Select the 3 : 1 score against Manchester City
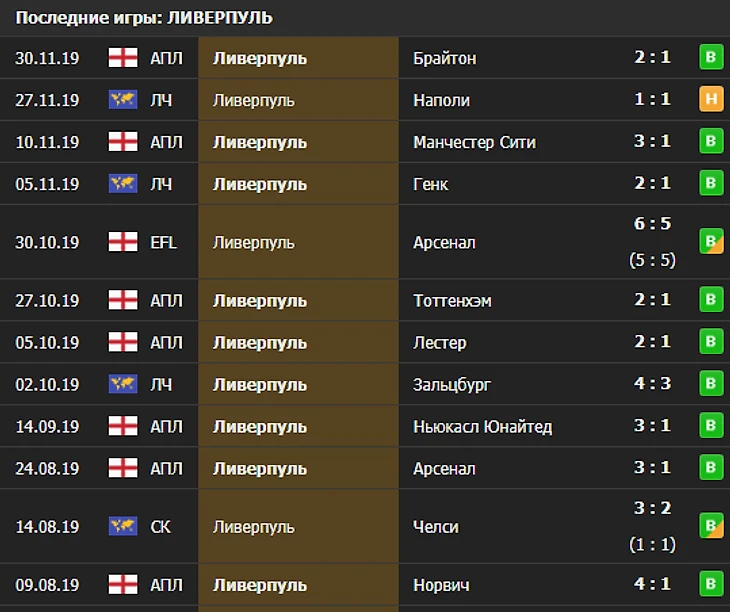730x612 pixels. [652, 141]
